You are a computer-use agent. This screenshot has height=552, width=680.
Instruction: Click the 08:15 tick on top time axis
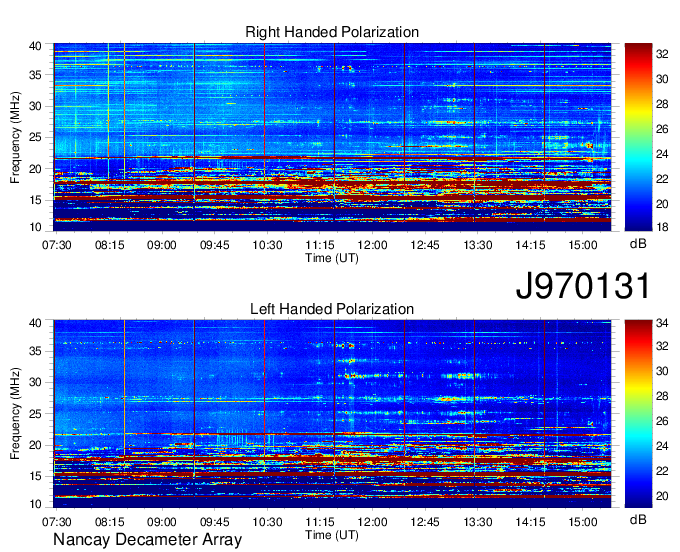click(109, 245)
